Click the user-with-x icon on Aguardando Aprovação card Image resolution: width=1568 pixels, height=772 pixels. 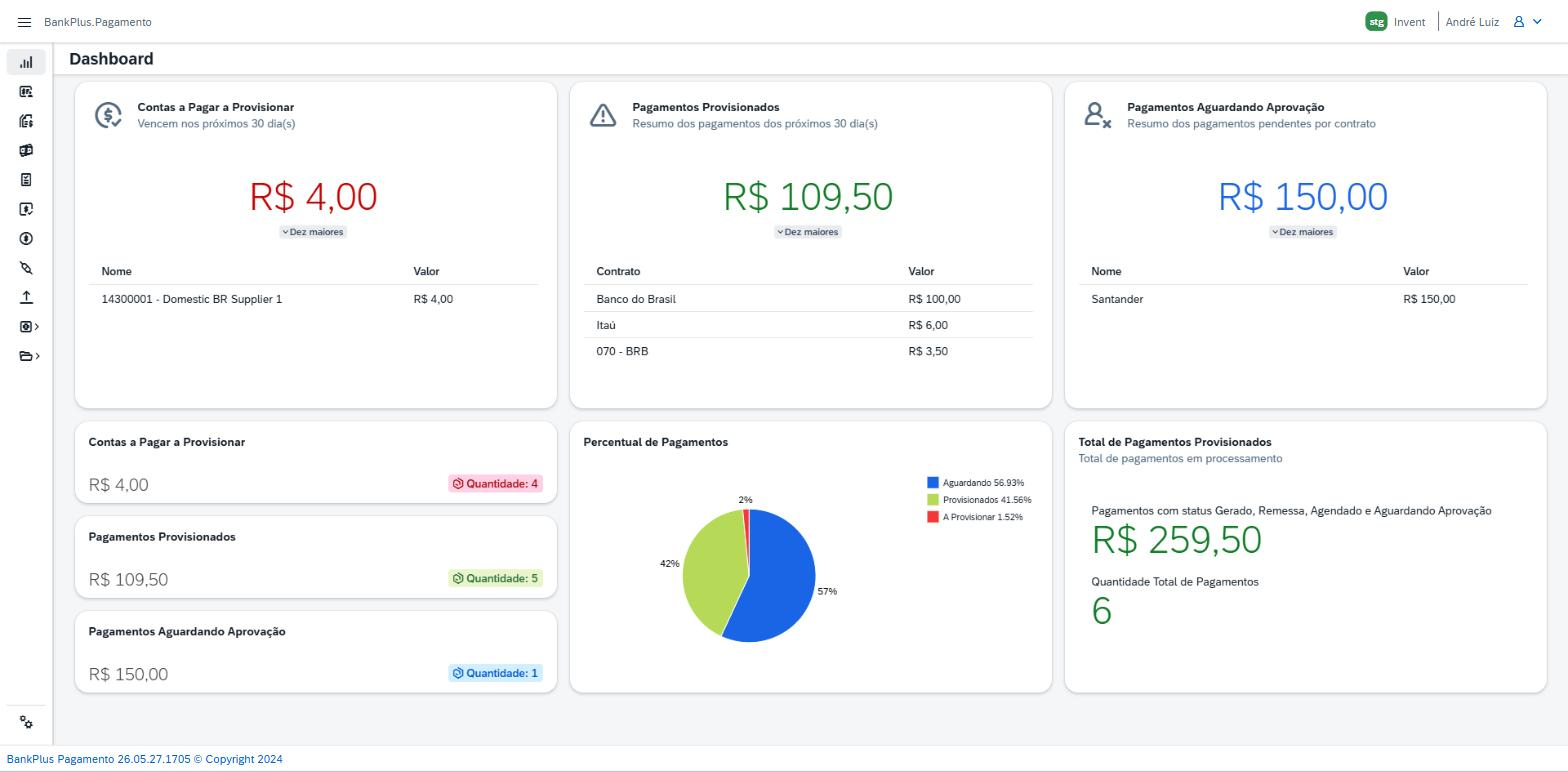coord(1098,115)
